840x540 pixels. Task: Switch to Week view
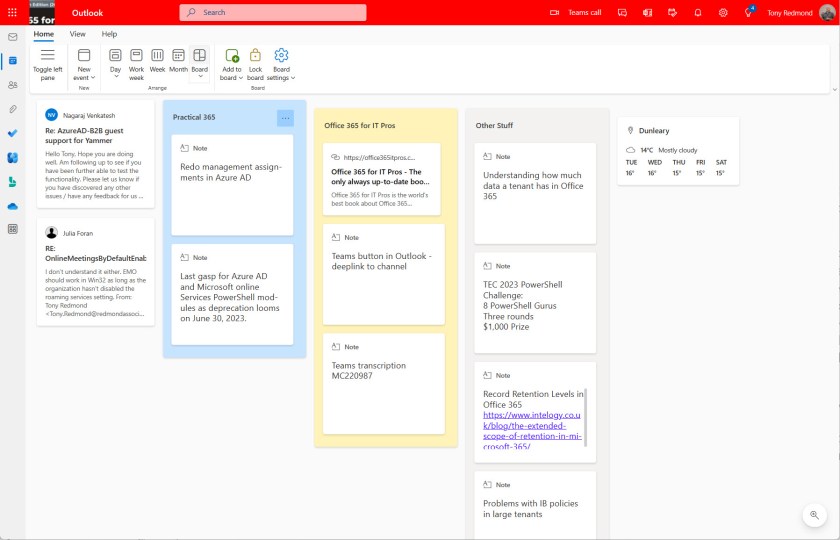[158, 60]
